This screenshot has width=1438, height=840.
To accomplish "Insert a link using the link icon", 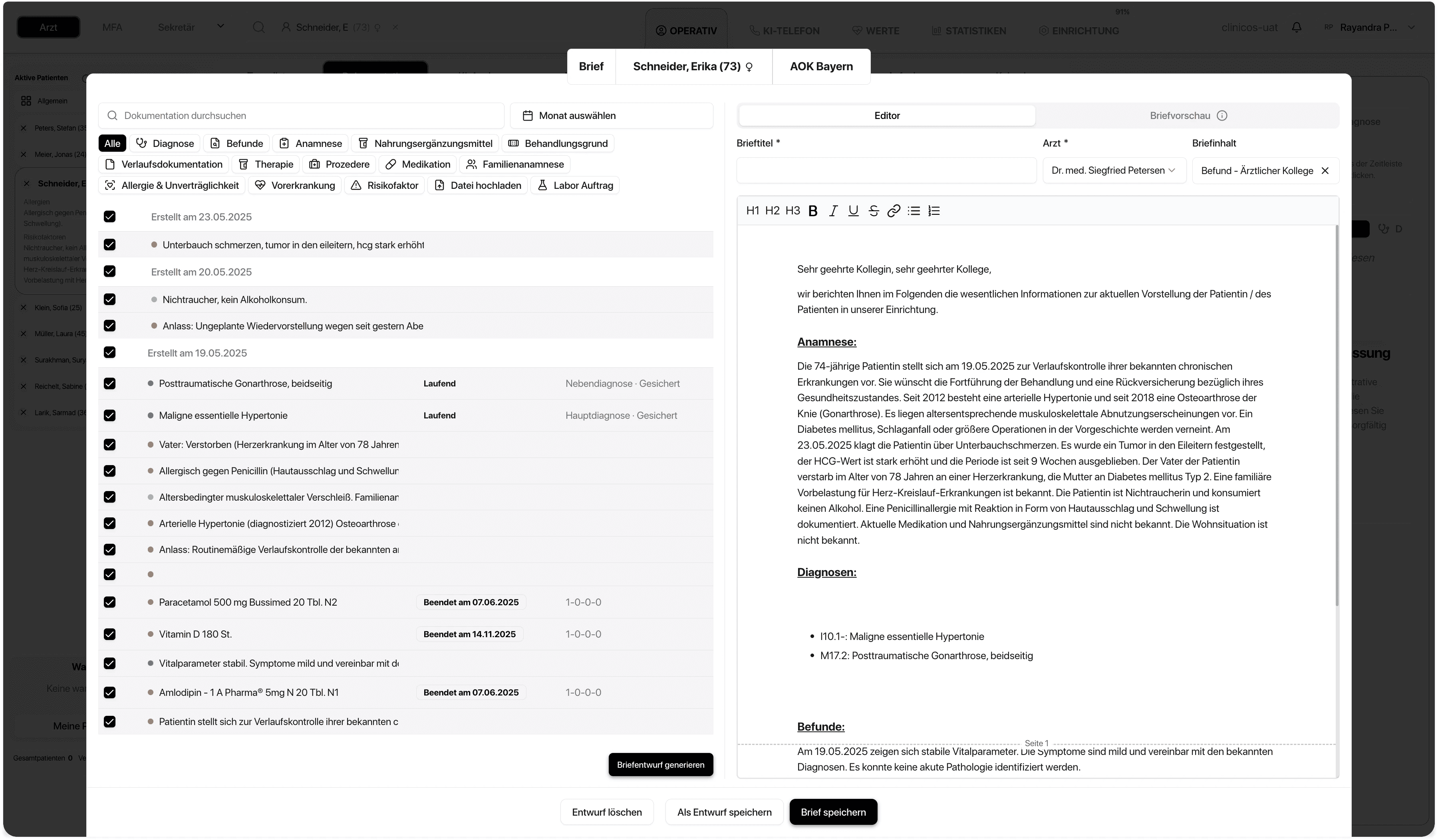I will click(x=894, y=211).
